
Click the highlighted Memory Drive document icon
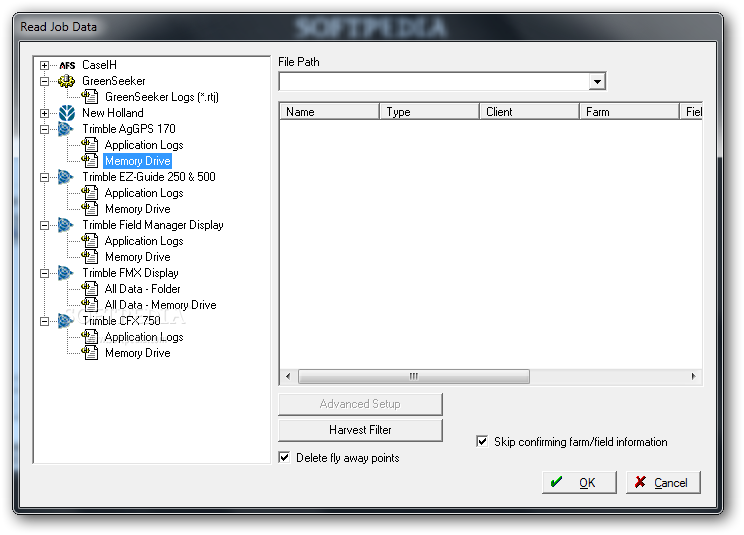pos(90,161)
